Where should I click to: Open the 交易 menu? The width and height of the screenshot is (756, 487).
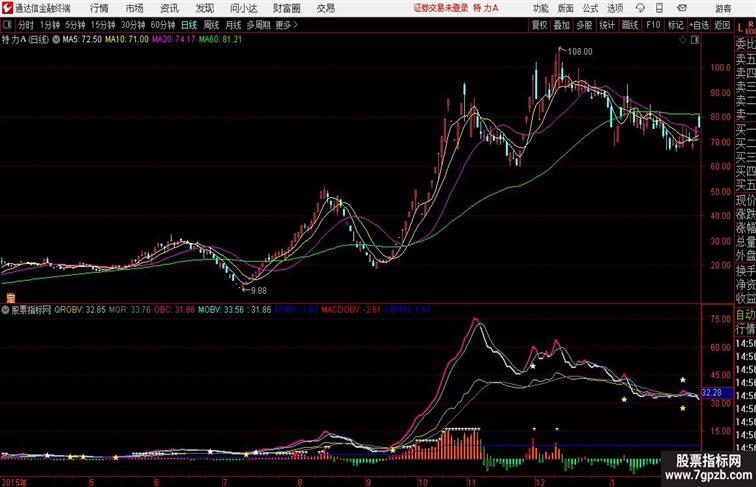pyautogui.click(x=326, y=8)
